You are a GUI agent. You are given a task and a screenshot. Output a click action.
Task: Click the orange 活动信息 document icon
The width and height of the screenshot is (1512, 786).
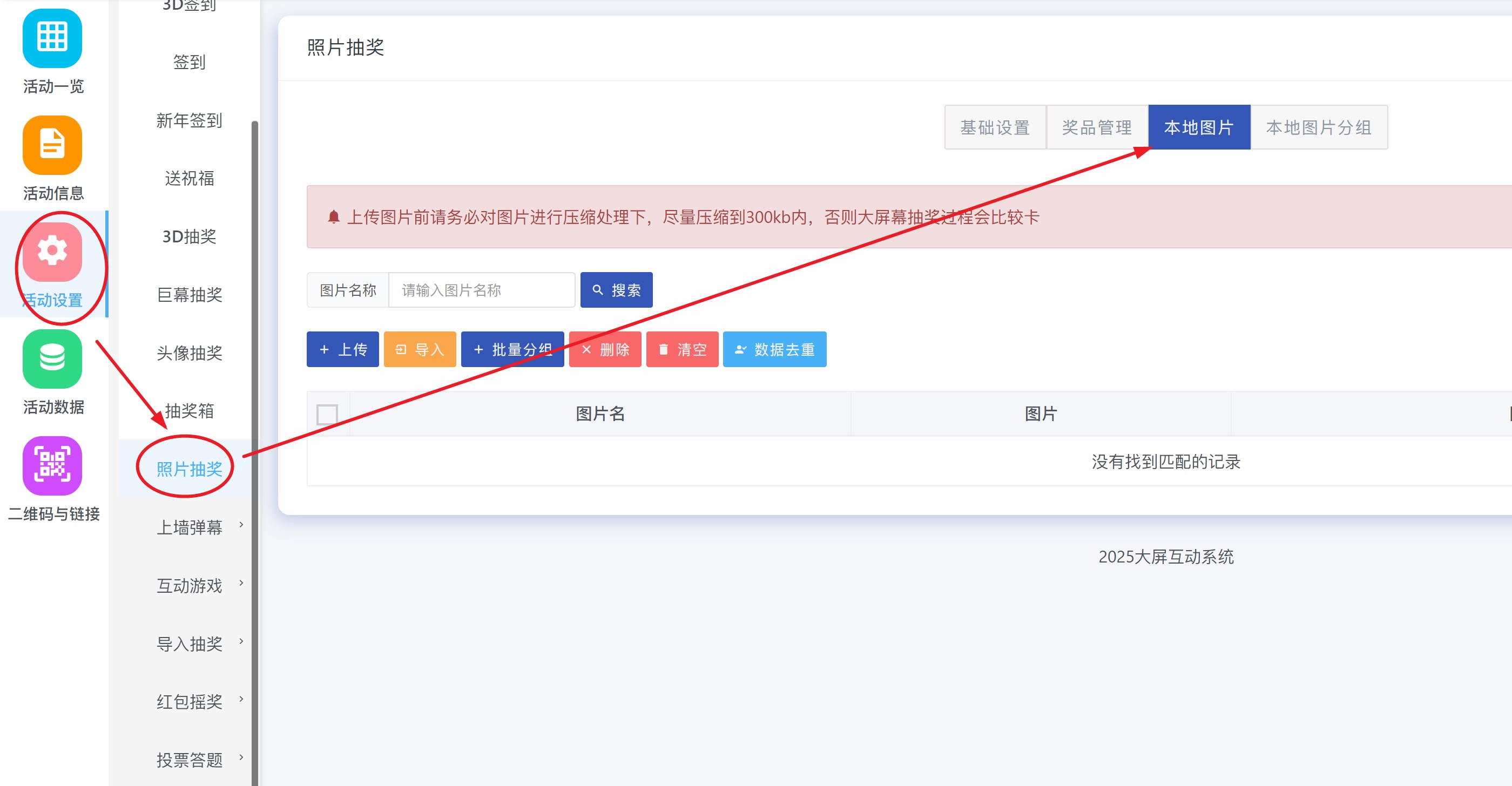(x=52, y=145)
